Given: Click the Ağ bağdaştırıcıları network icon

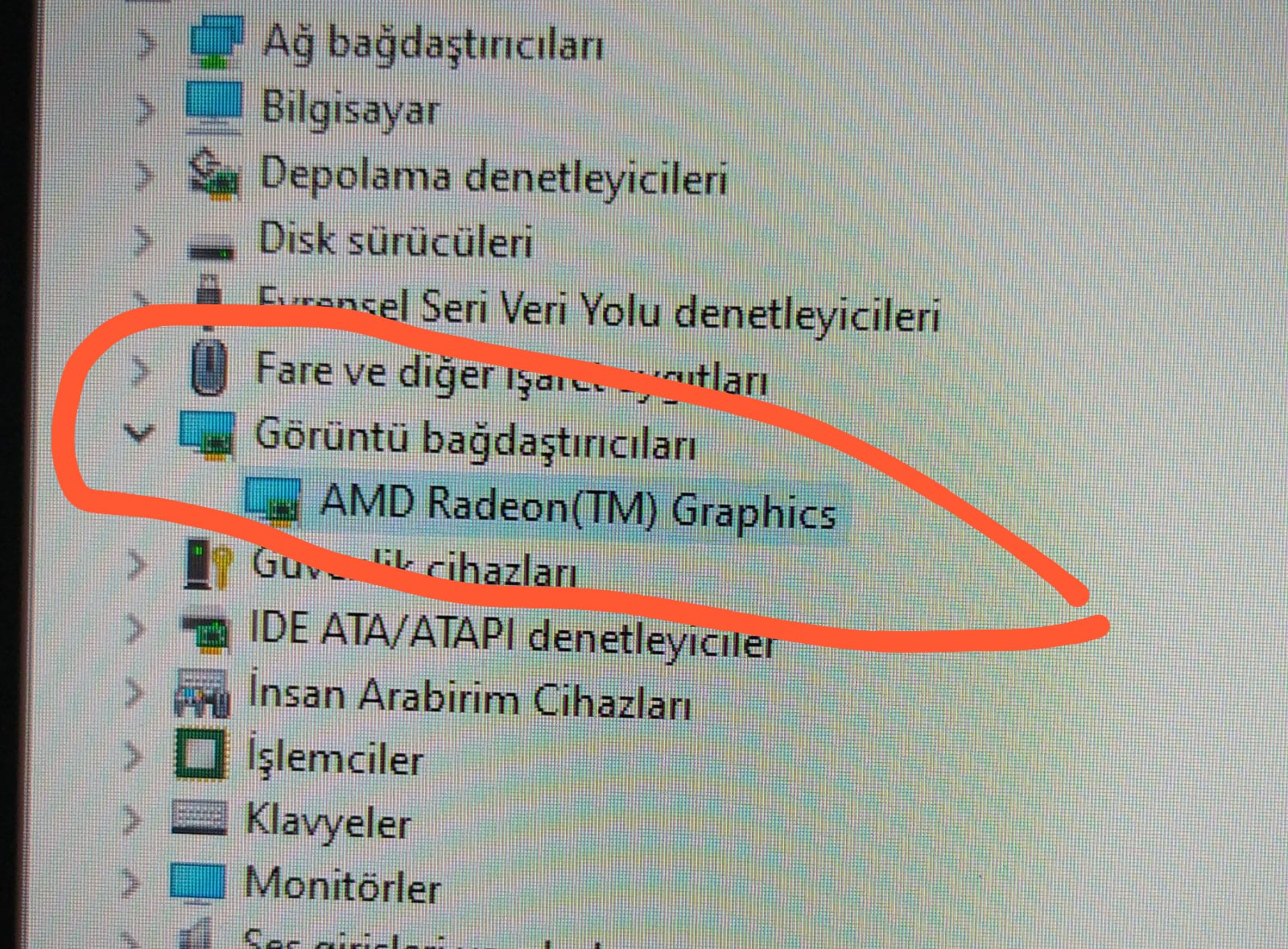Looking at the screenshot, I should pyautogui.click(x=216, y=42).
